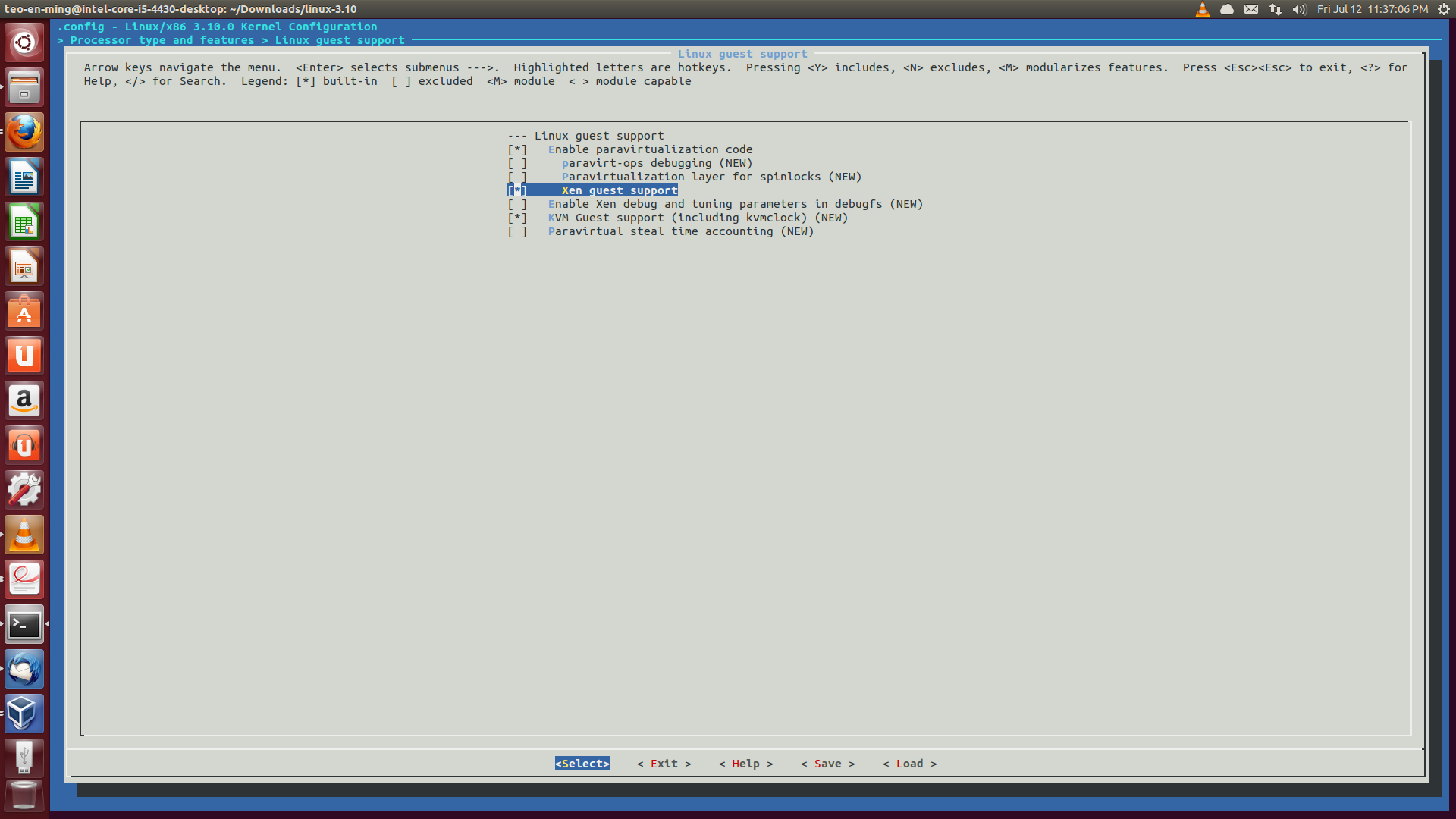Click the Amazon launcher icon
The width and height of the screenshot is (1456, 819).
(x=24, y=400)
